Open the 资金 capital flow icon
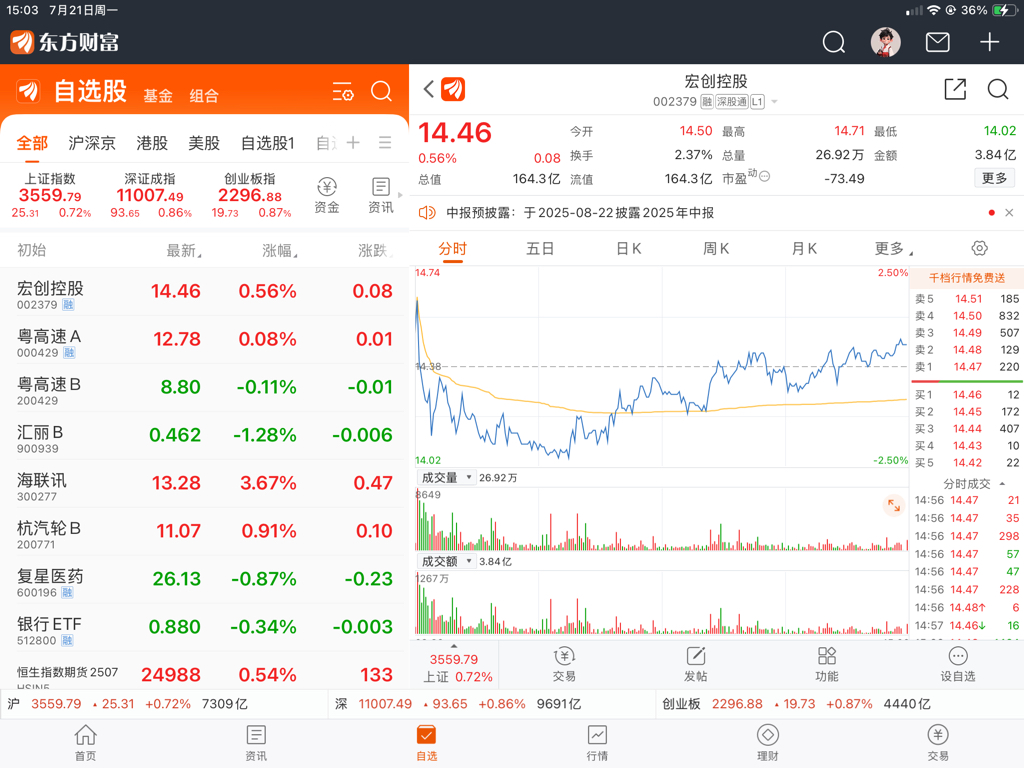This screenshot has width=1024, height=768. [x=327, y=195]
